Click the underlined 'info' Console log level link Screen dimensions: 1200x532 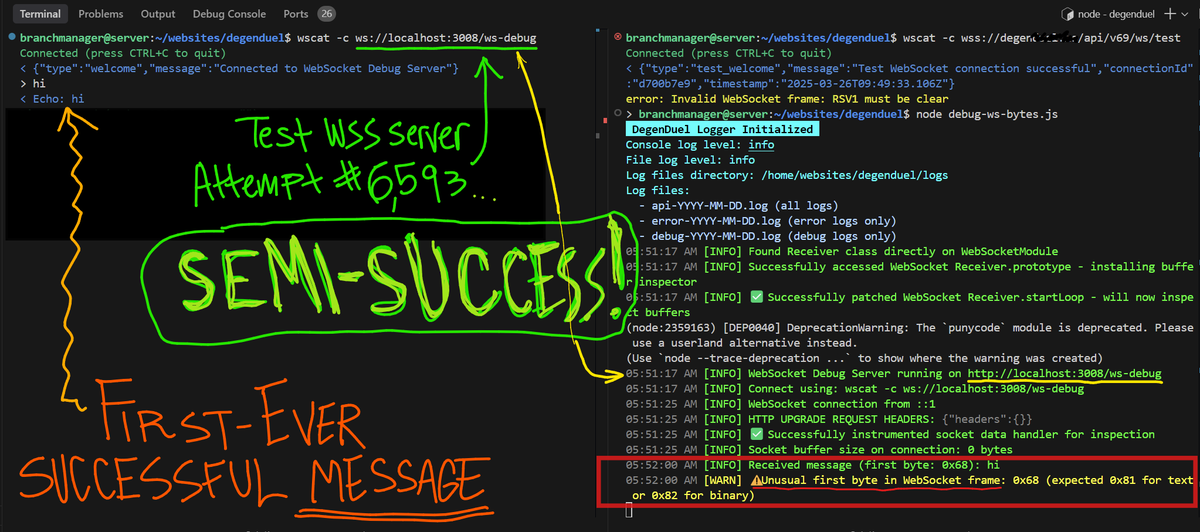point(762,145)
